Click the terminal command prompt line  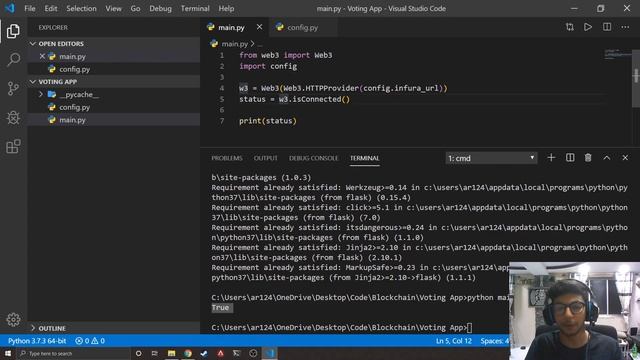coord(341,327)
